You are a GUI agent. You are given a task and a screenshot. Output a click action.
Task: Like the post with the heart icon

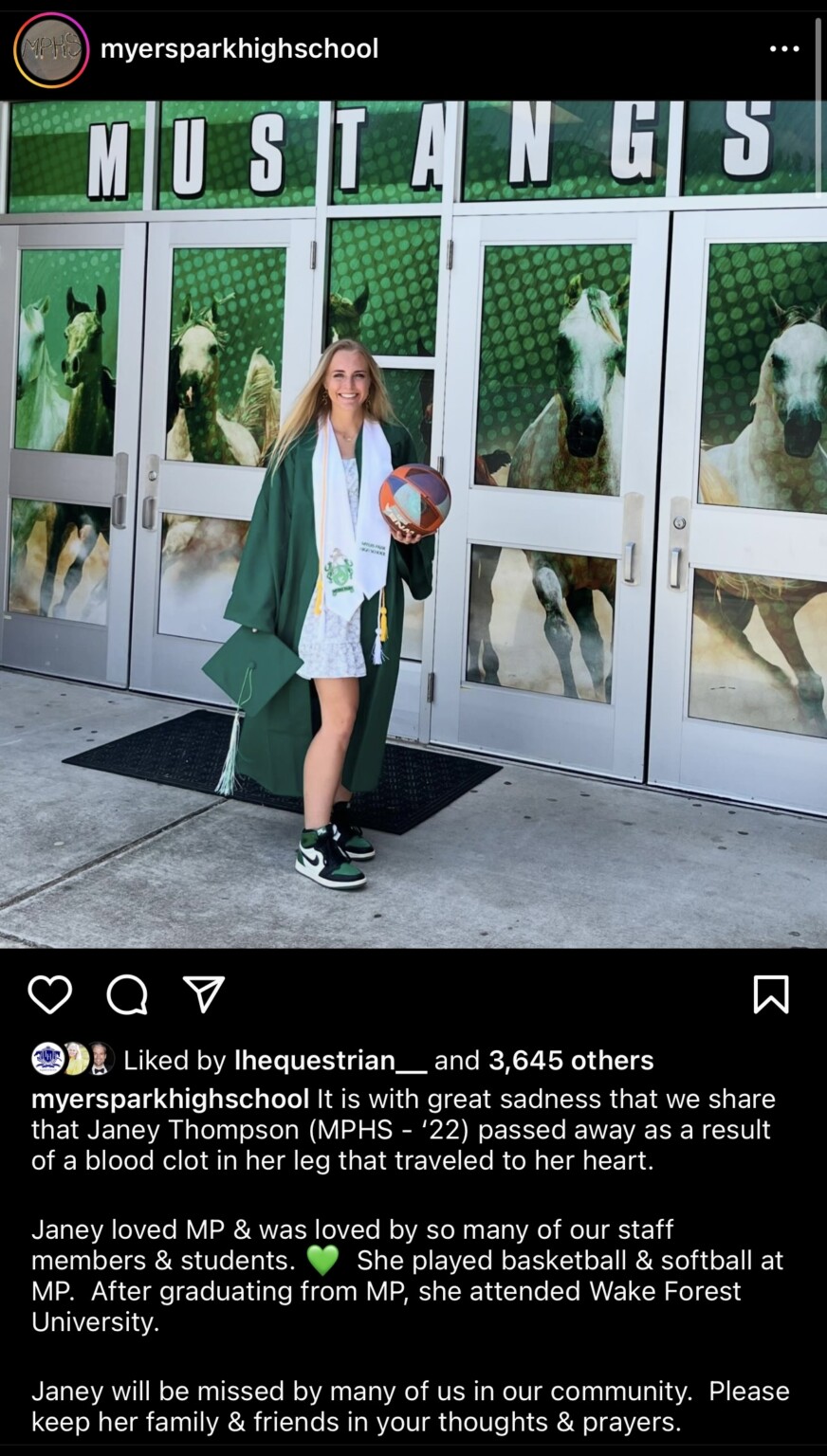point(50,994)
